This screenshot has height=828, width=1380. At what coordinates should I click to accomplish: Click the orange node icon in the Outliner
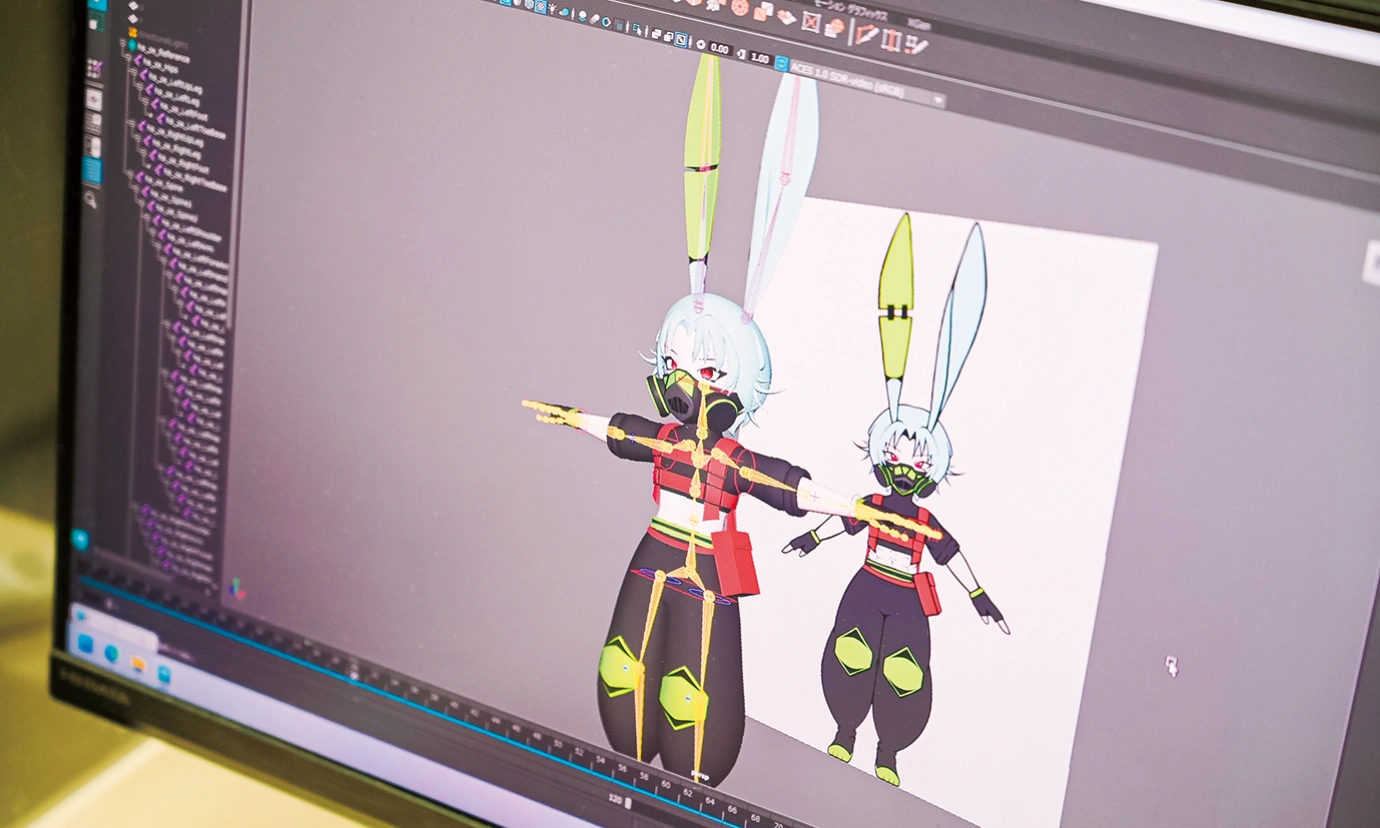tap(133, 33)
